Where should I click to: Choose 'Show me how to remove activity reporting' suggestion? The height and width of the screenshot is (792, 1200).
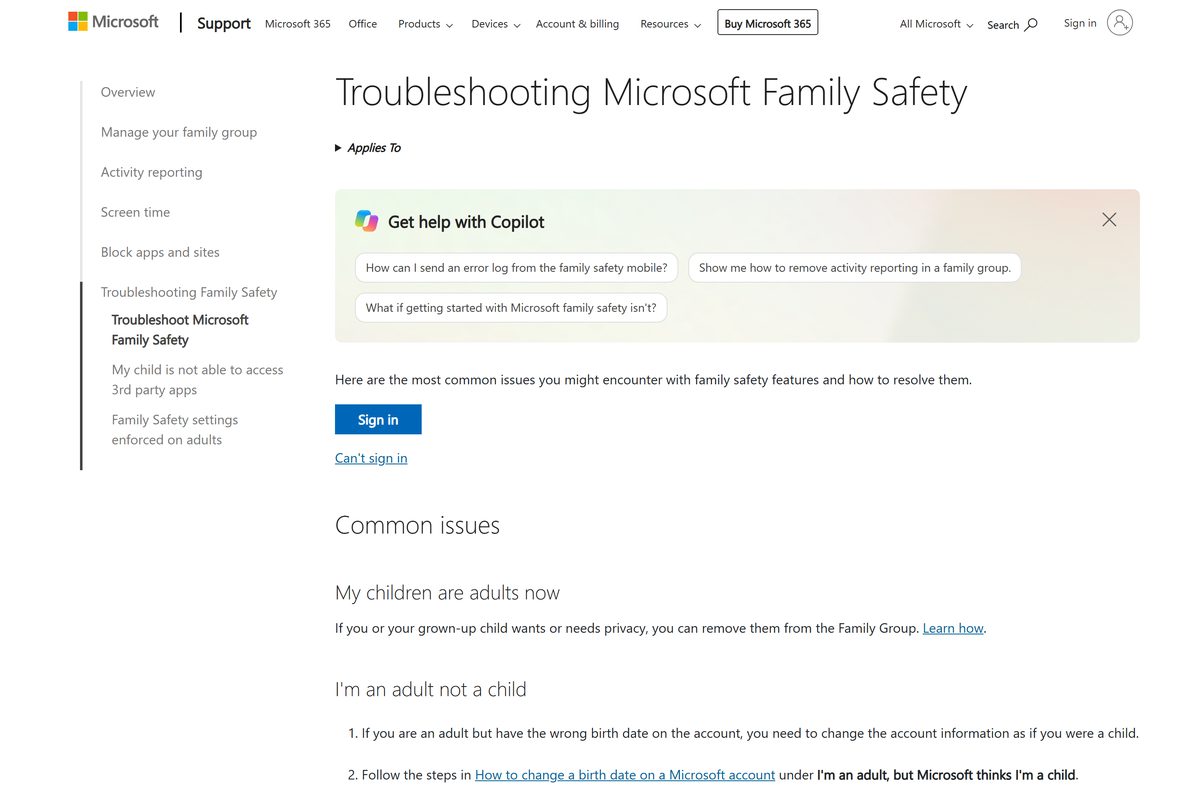click(x=855, y=268)
